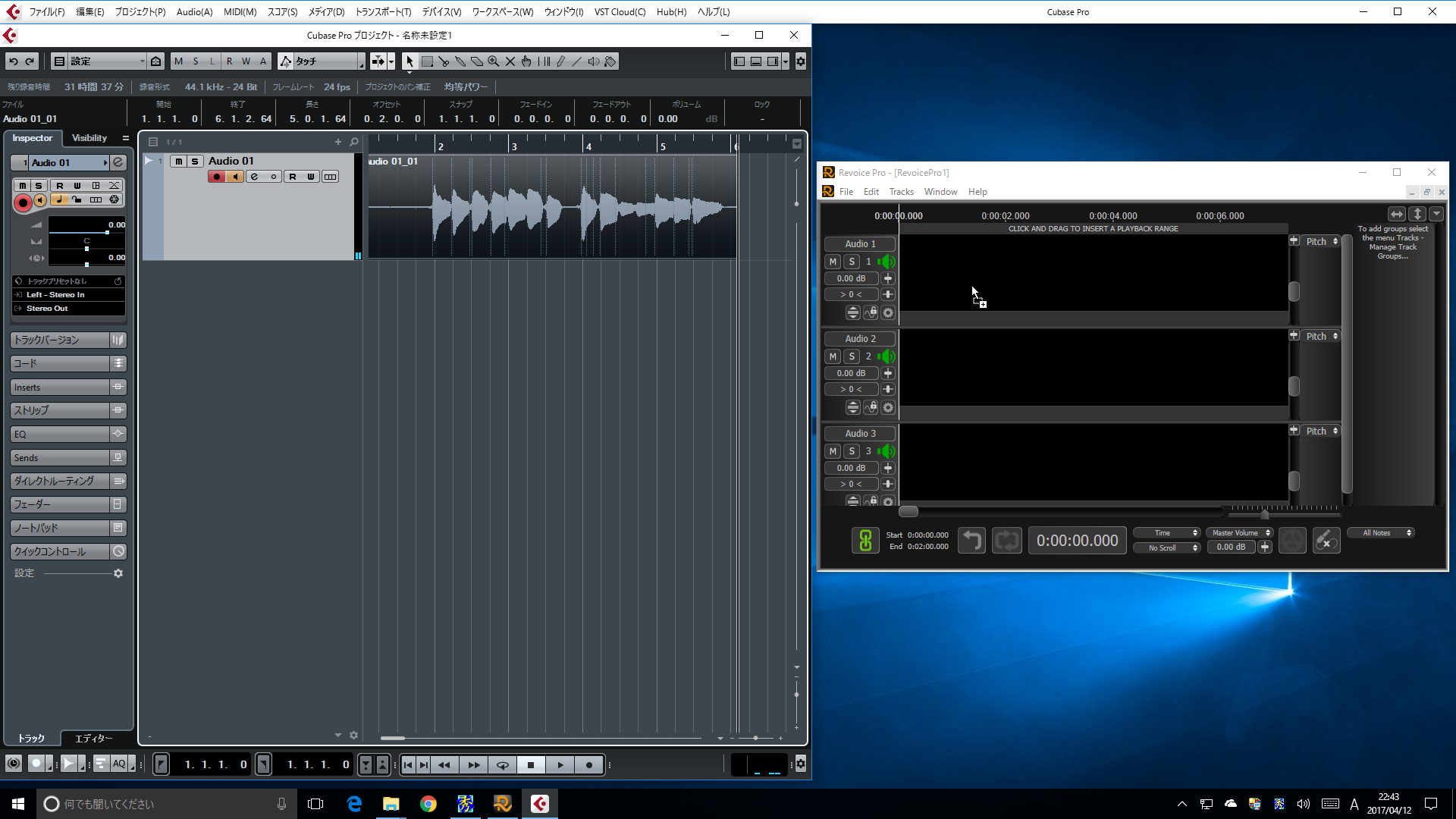Click the Cubase horizontal zoom slider at bottom
Image resolution: width=1456 pixels, height=819 pixels.
tap(755, 738)
